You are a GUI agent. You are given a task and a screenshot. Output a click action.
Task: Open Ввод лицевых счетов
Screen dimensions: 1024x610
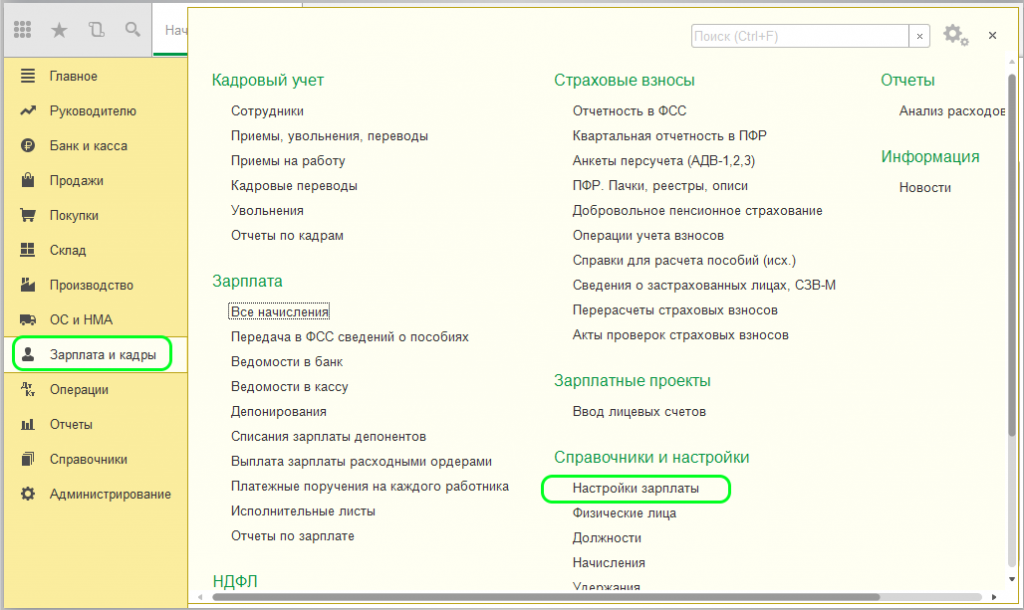tap(639, 411)
